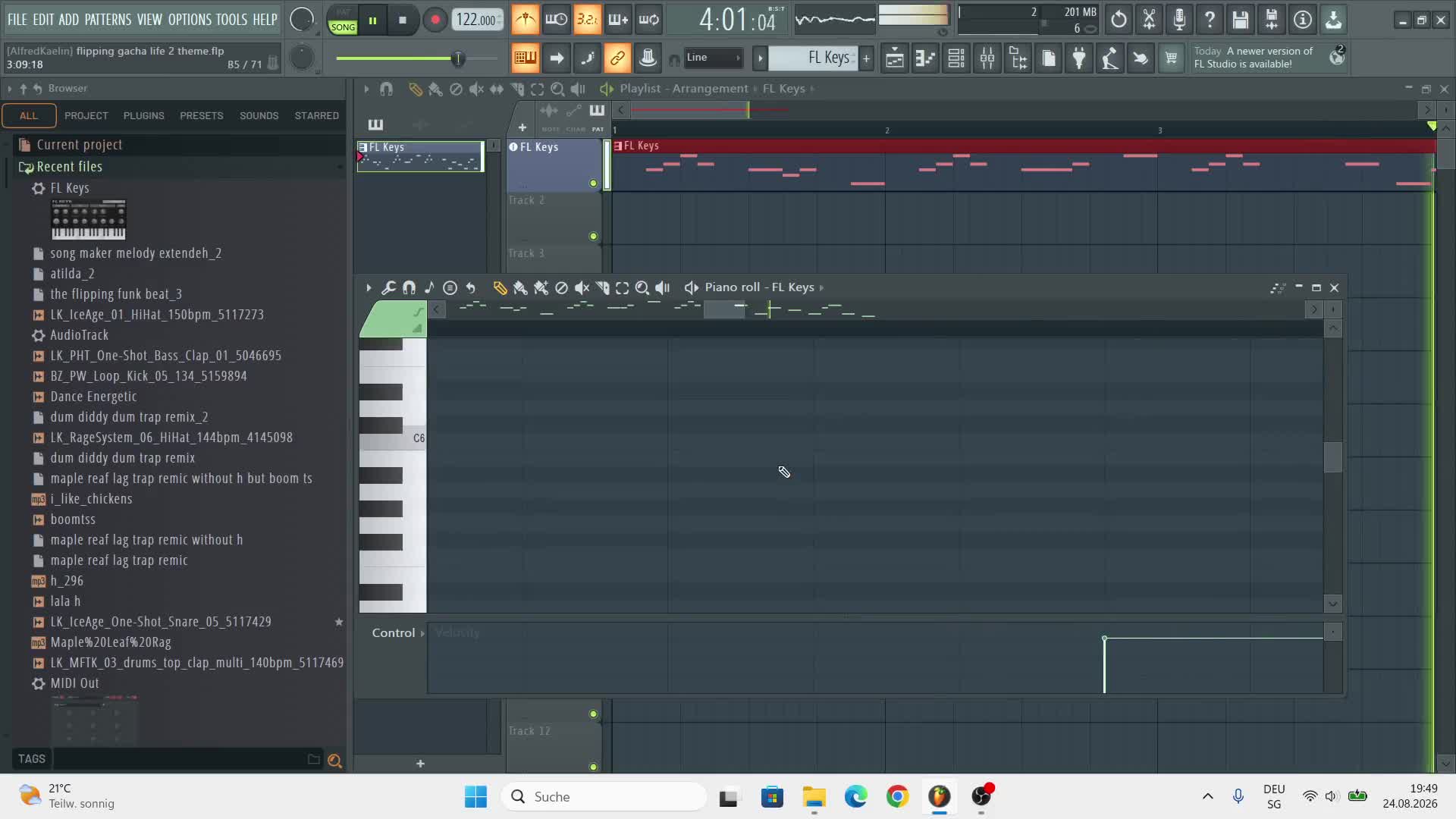Image resolution: width=1456 pixels, height=819 pixels.
Task: Toggle wait for input before recording
Action: click(x=556, y=20)
